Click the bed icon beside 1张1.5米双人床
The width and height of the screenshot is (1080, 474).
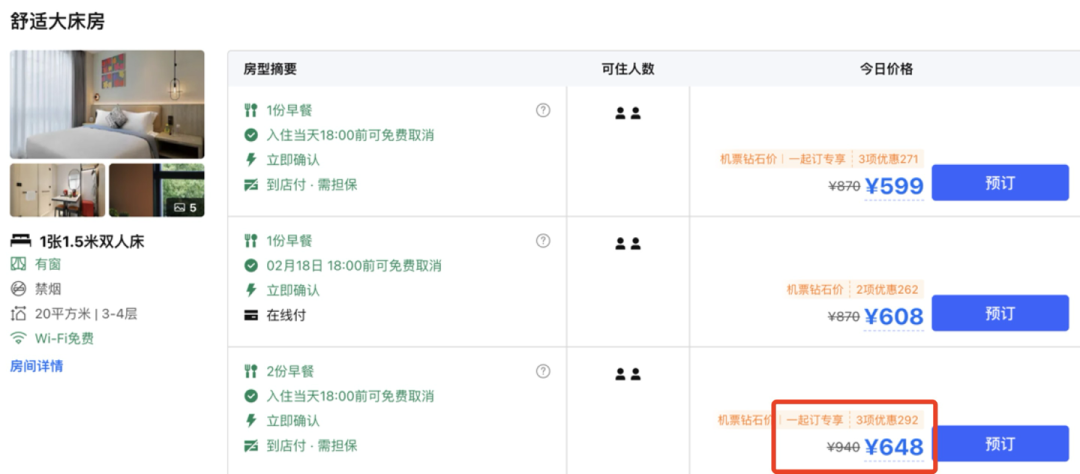(x=19, y=240)
